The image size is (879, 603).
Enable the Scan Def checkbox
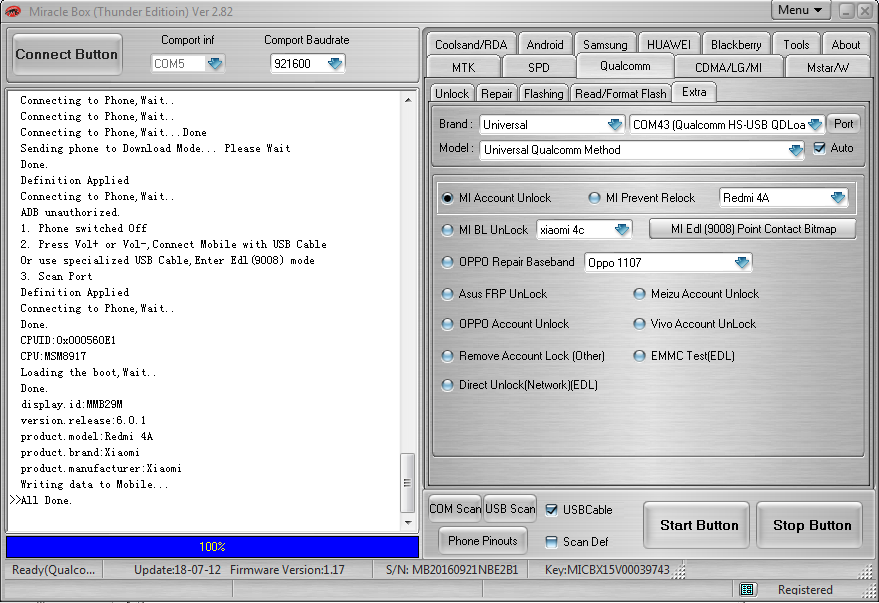tap(552, 541)
